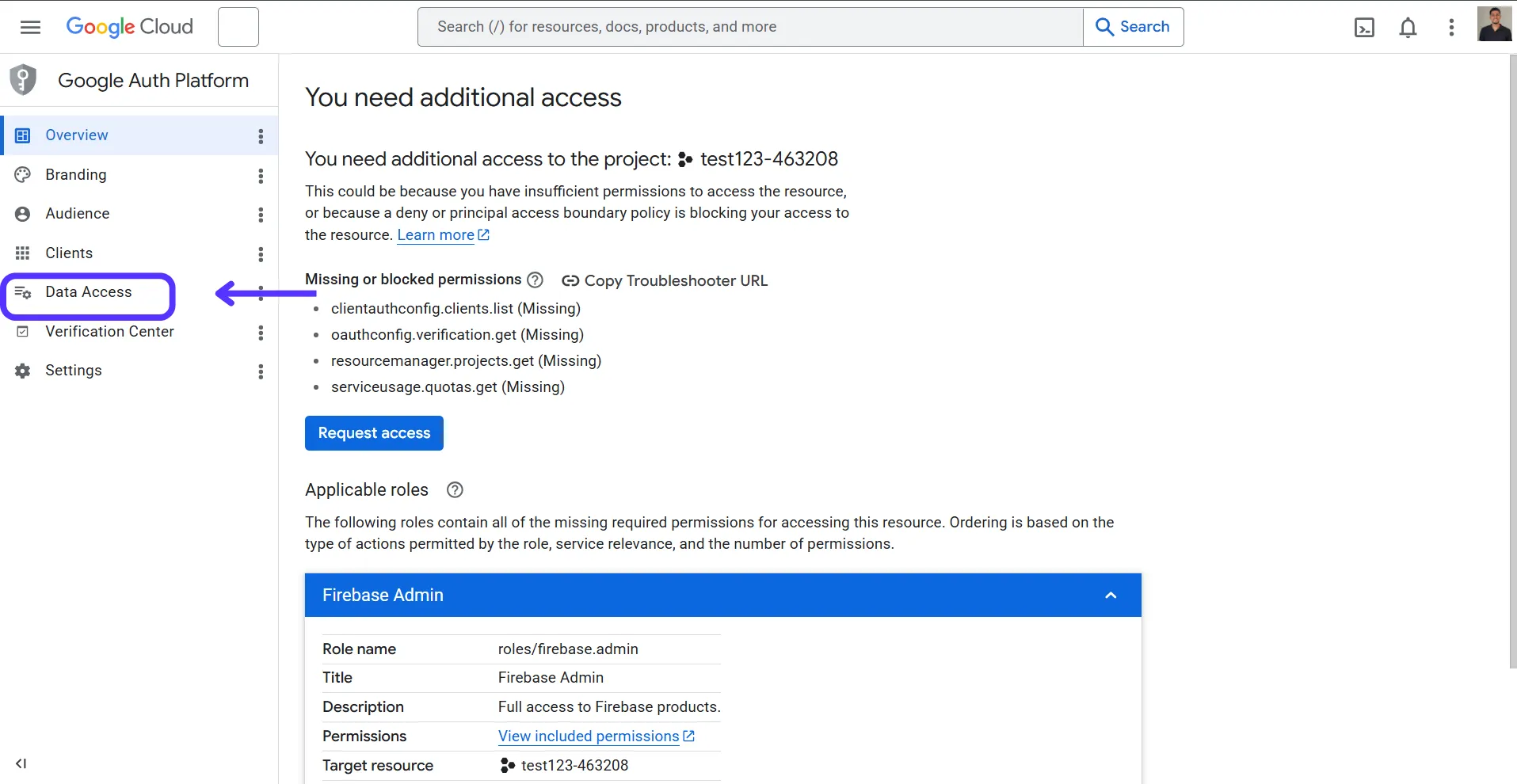Open notifications bell
This screenshot has height=784, width=1517.
(1408, 28)
